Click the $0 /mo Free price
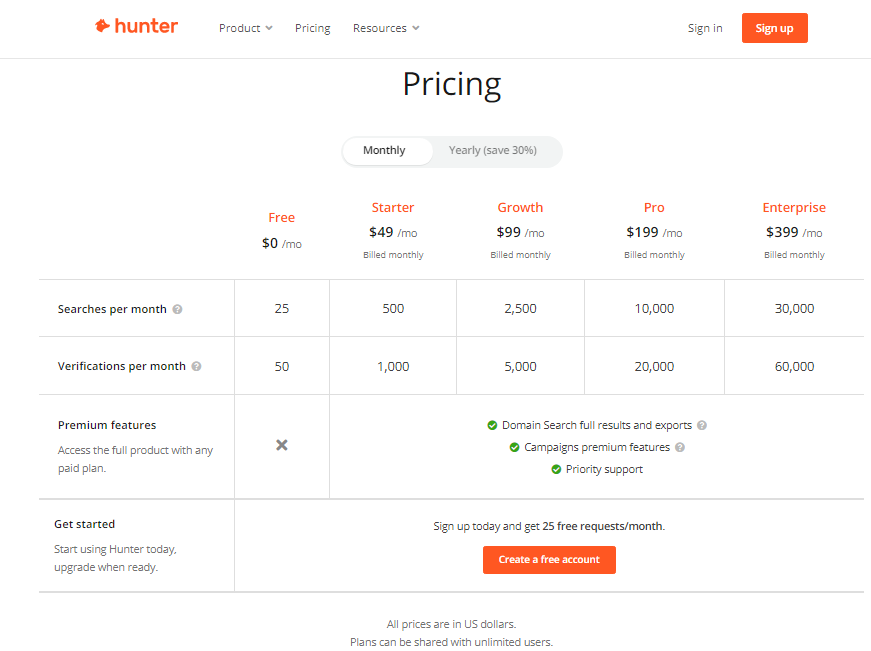871x651 pixels. click(x=282, y=243)
